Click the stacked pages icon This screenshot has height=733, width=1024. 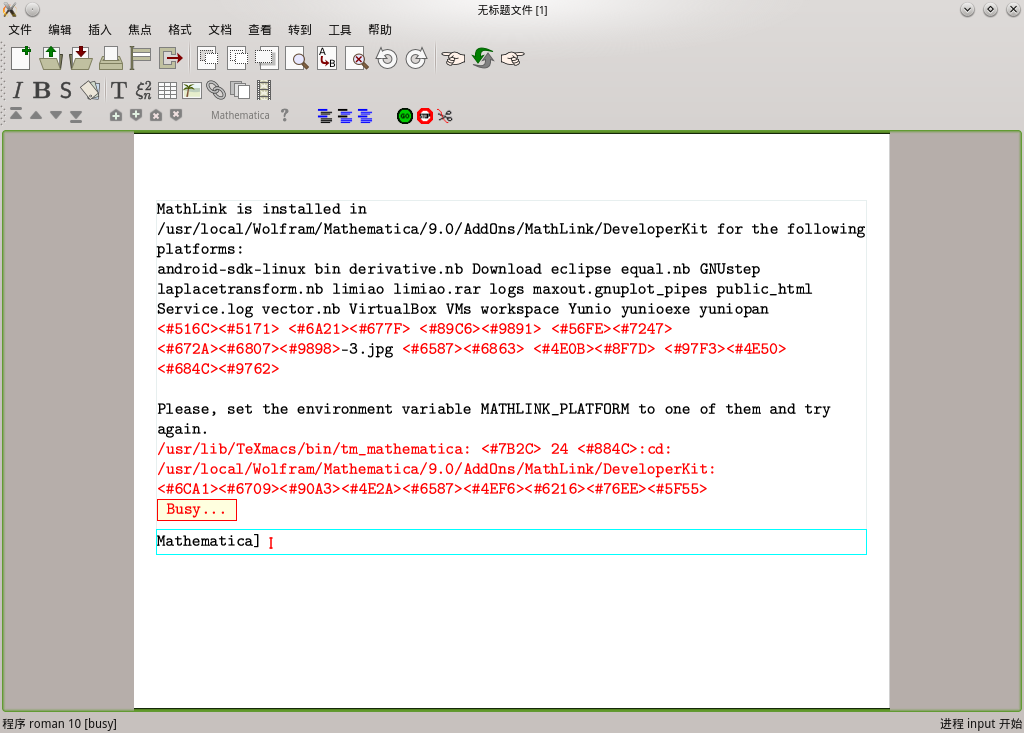pyautogui.click(x=240, y=90)
